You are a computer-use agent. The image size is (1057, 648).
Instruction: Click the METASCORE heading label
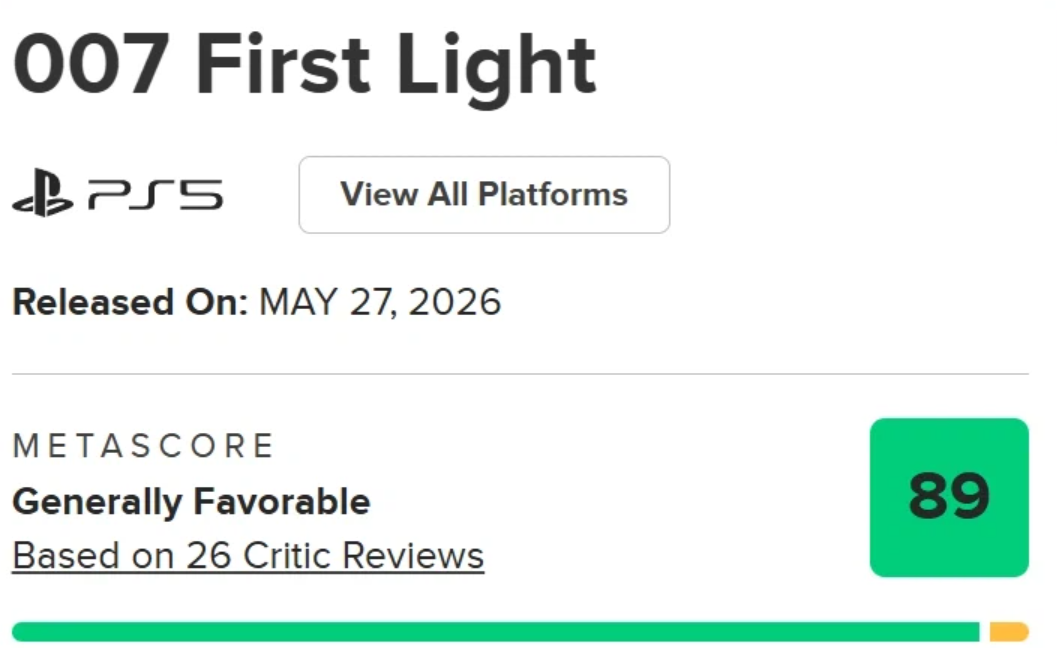click(x=143, y=446)
